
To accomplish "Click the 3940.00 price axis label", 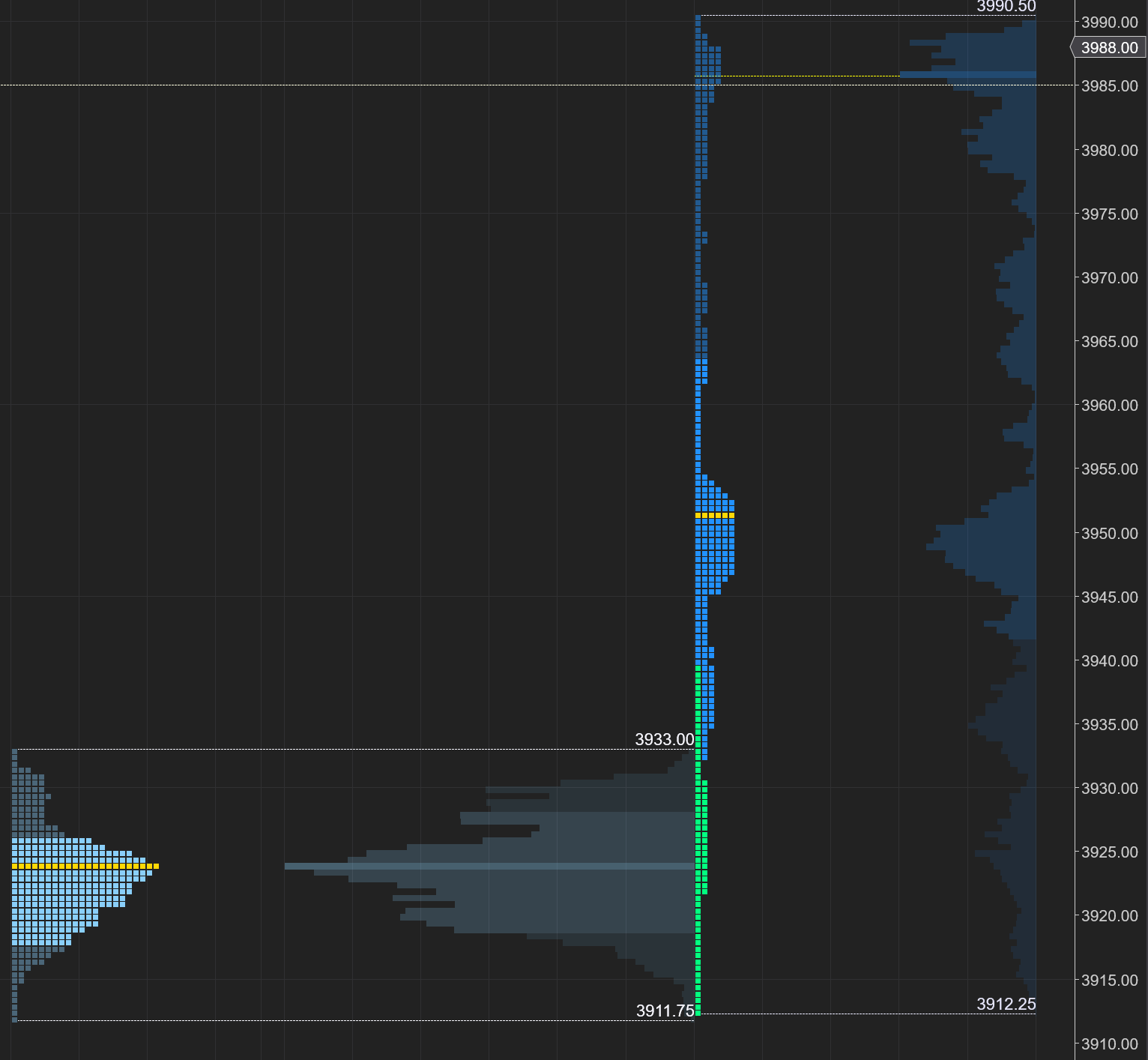I will point(1109,661).
